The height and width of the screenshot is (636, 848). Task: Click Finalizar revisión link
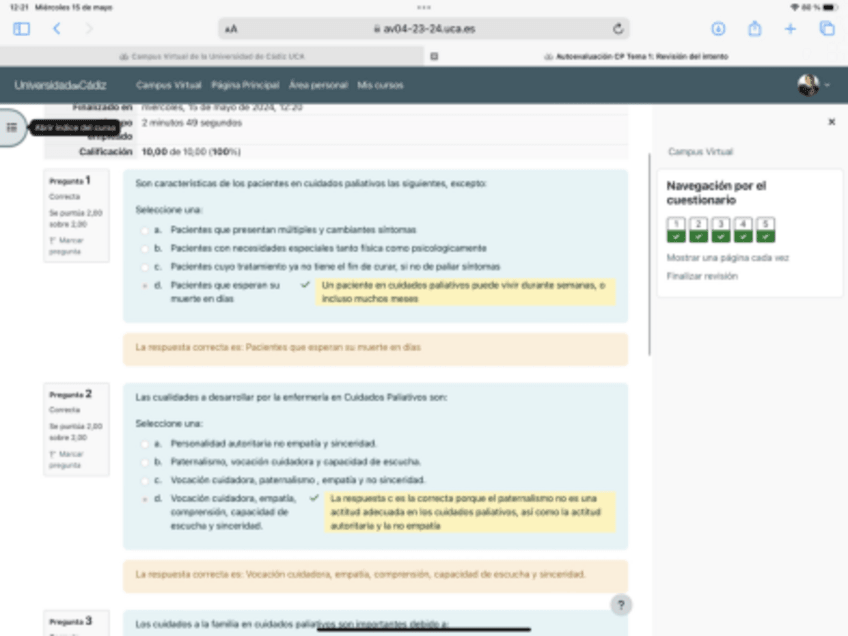coord(702,276)
